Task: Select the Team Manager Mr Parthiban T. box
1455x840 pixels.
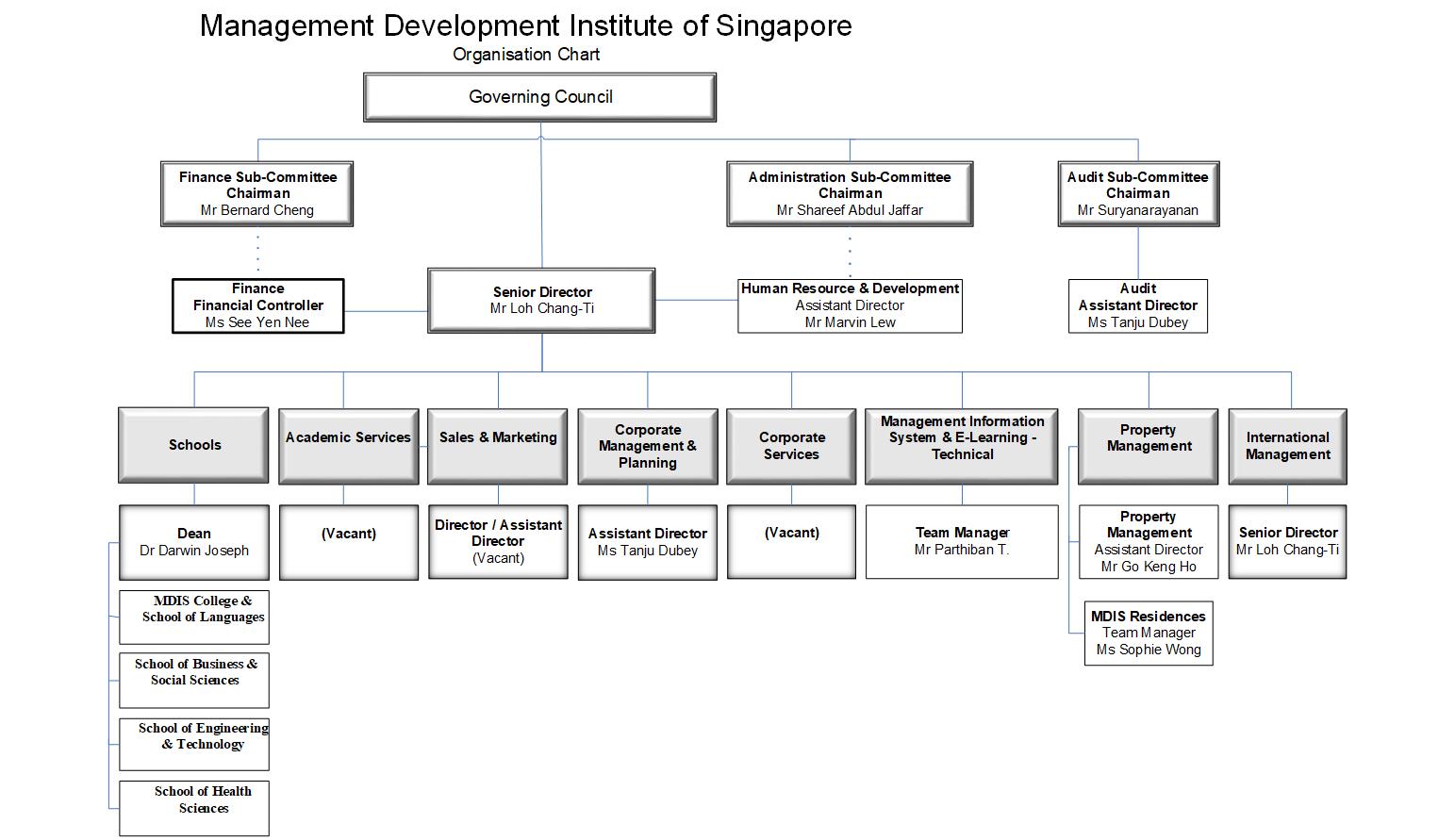Action: (962, 541)
